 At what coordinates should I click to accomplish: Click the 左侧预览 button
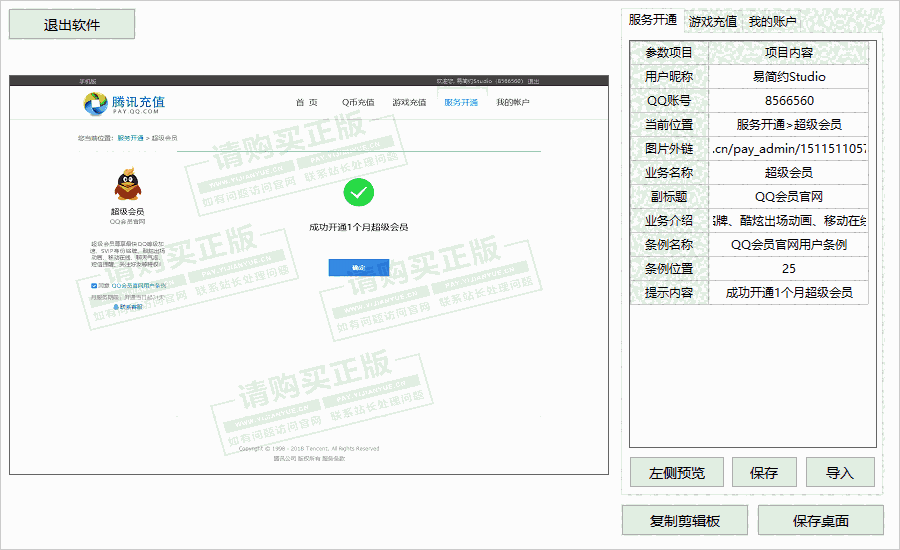click(677, 472)
